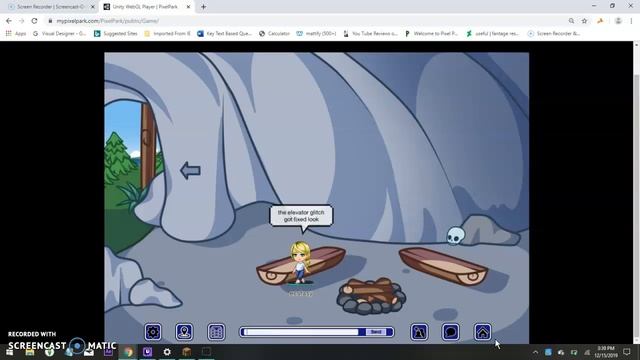Click the zoom magnifier icon in address bar
The image size is (640, 360).
(x=571, y=21)
